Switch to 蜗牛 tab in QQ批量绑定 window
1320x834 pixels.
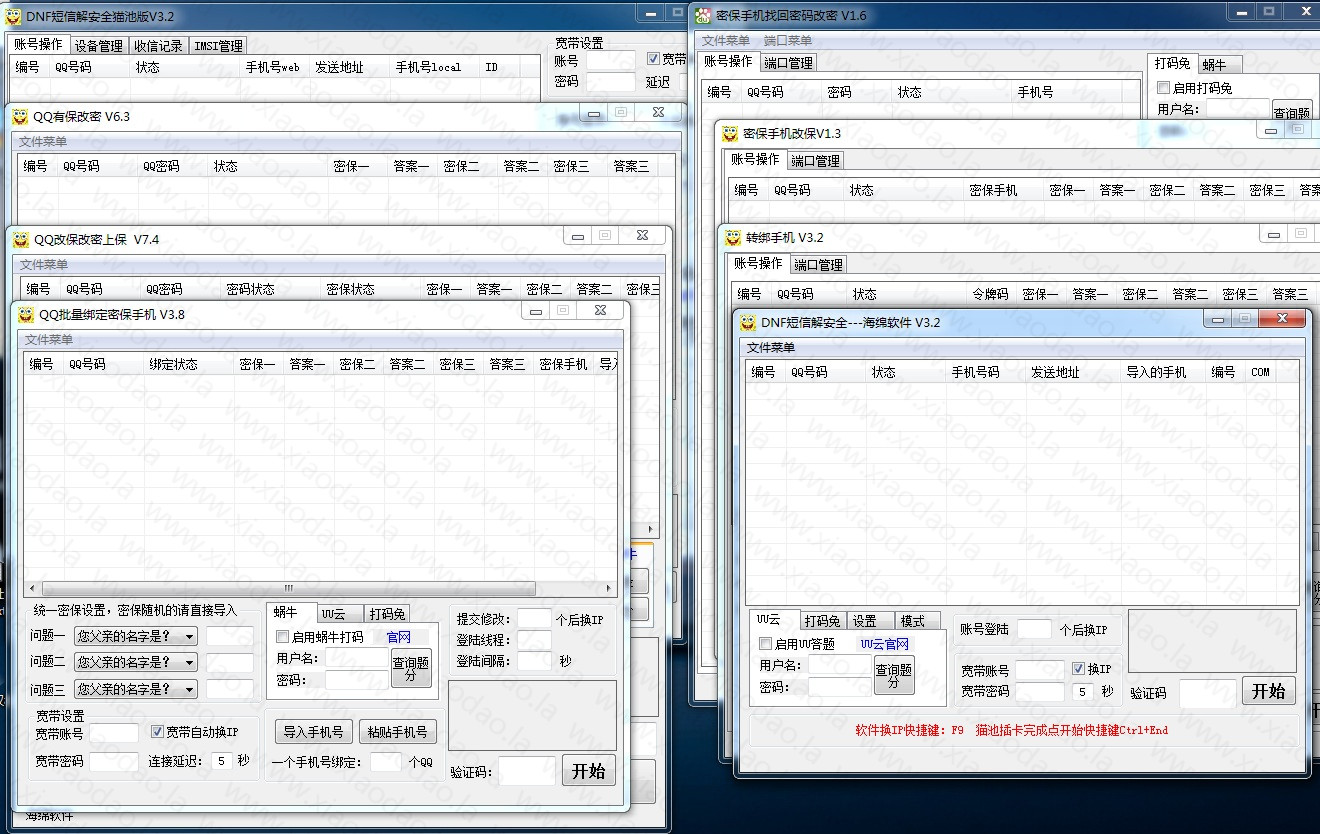coord(291,613)
